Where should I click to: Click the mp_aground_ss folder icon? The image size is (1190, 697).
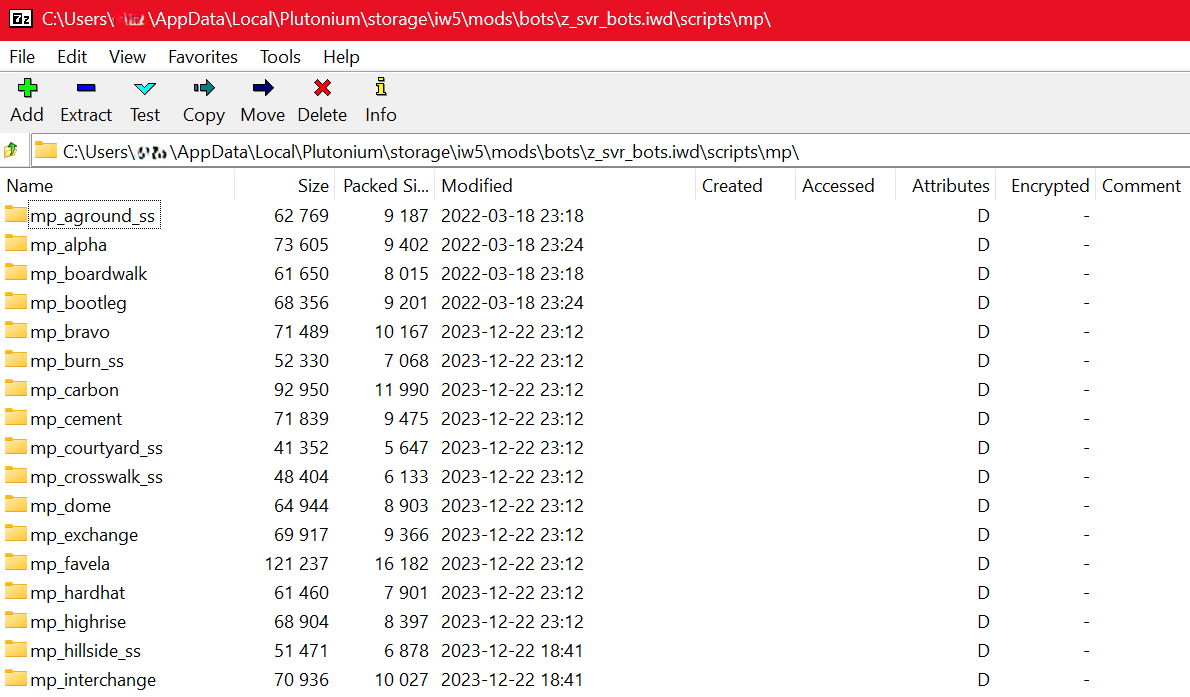pos(16,214)
